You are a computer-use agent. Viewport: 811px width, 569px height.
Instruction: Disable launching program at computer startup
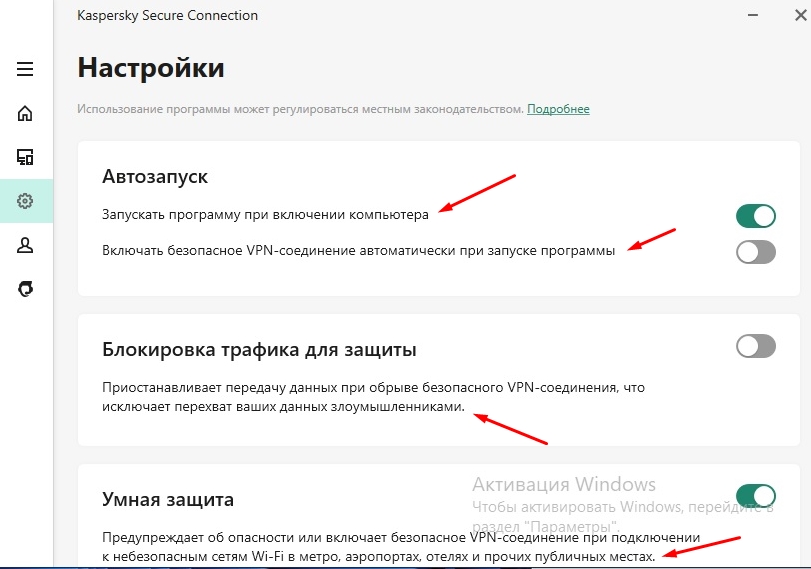756,216
